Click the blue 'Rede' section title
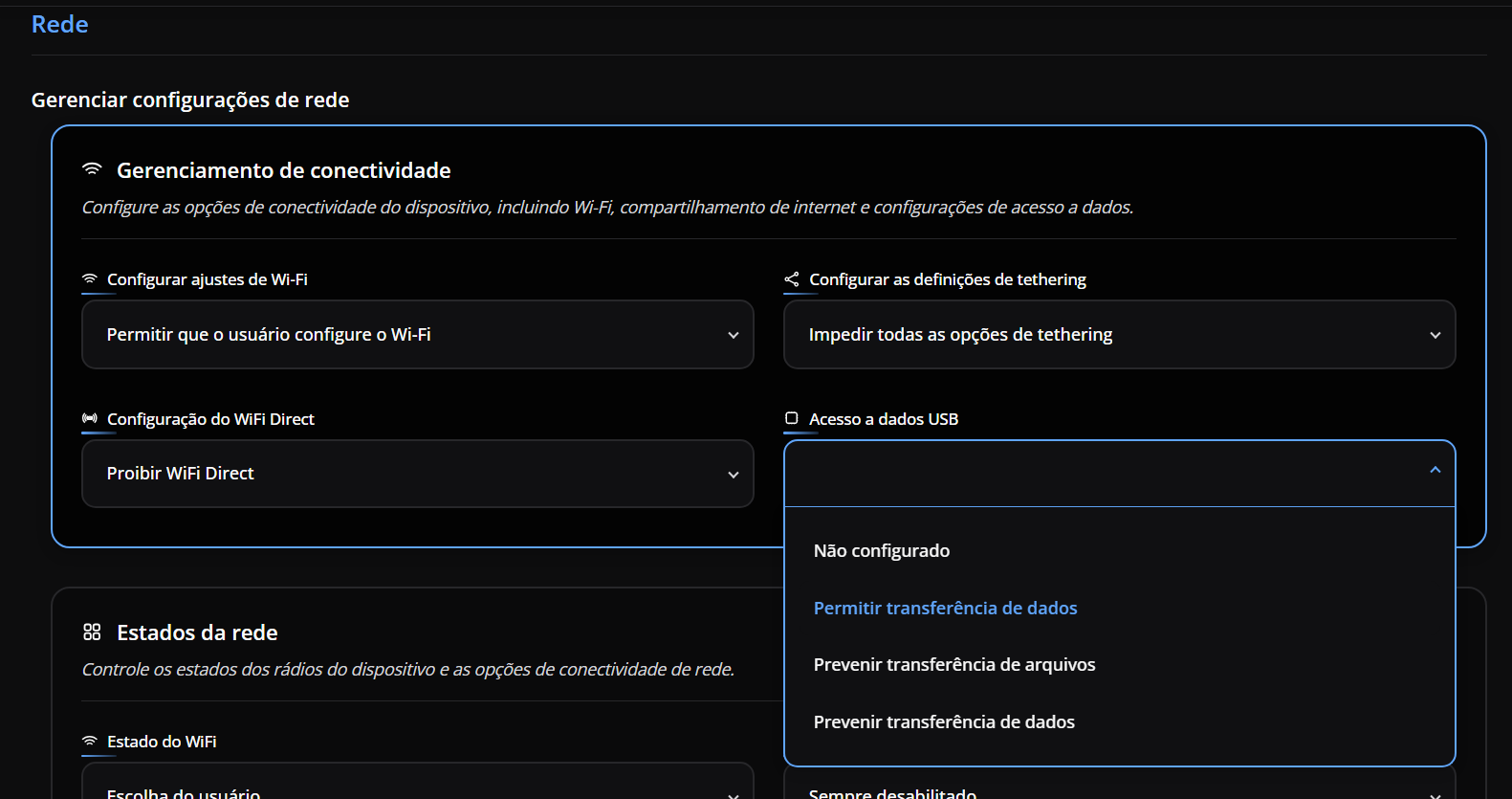The height and width of the screenshot is (799, 1512). [x=59, y=25]
